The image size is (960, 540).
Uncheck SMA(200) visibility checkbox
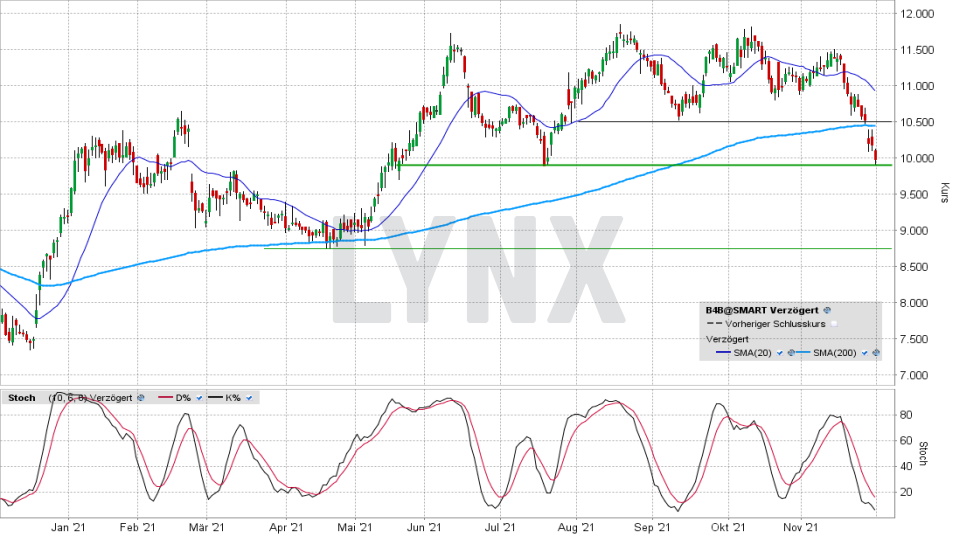(x=864, y=353)
